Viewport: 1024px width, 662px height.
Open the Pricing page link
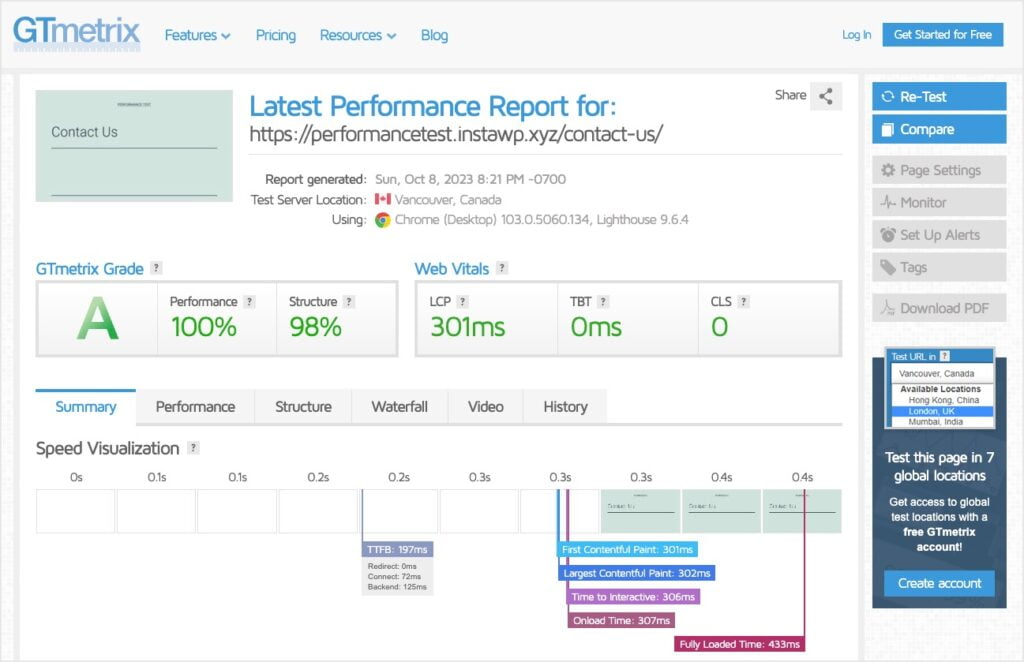[275, 35]
